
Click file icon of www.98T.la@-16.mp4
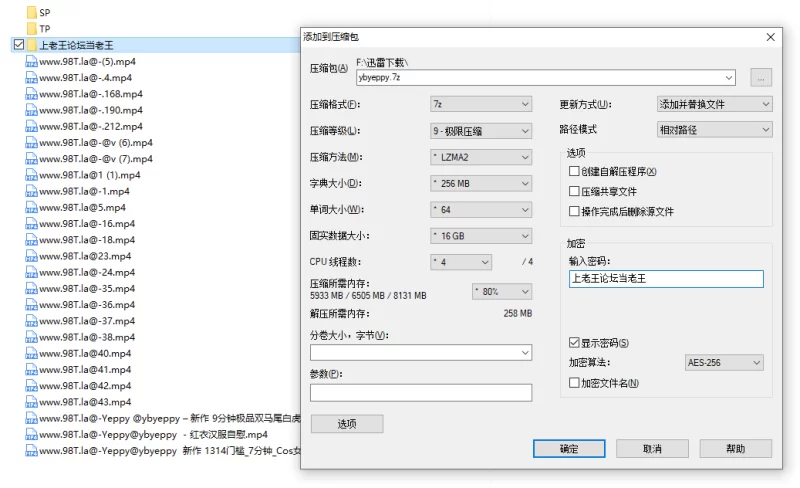32,224
